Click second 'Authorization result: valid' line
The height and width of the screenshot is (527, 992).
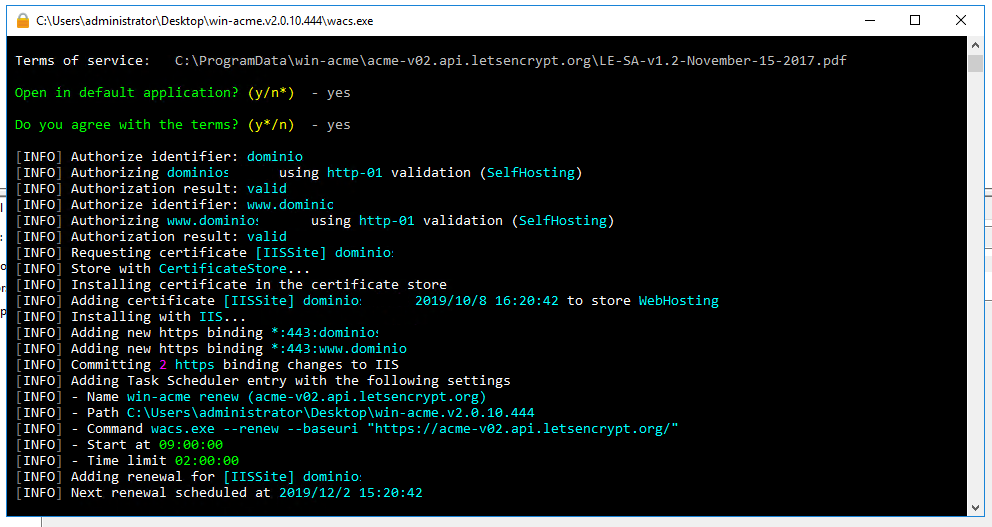click(x=151, y=237)
